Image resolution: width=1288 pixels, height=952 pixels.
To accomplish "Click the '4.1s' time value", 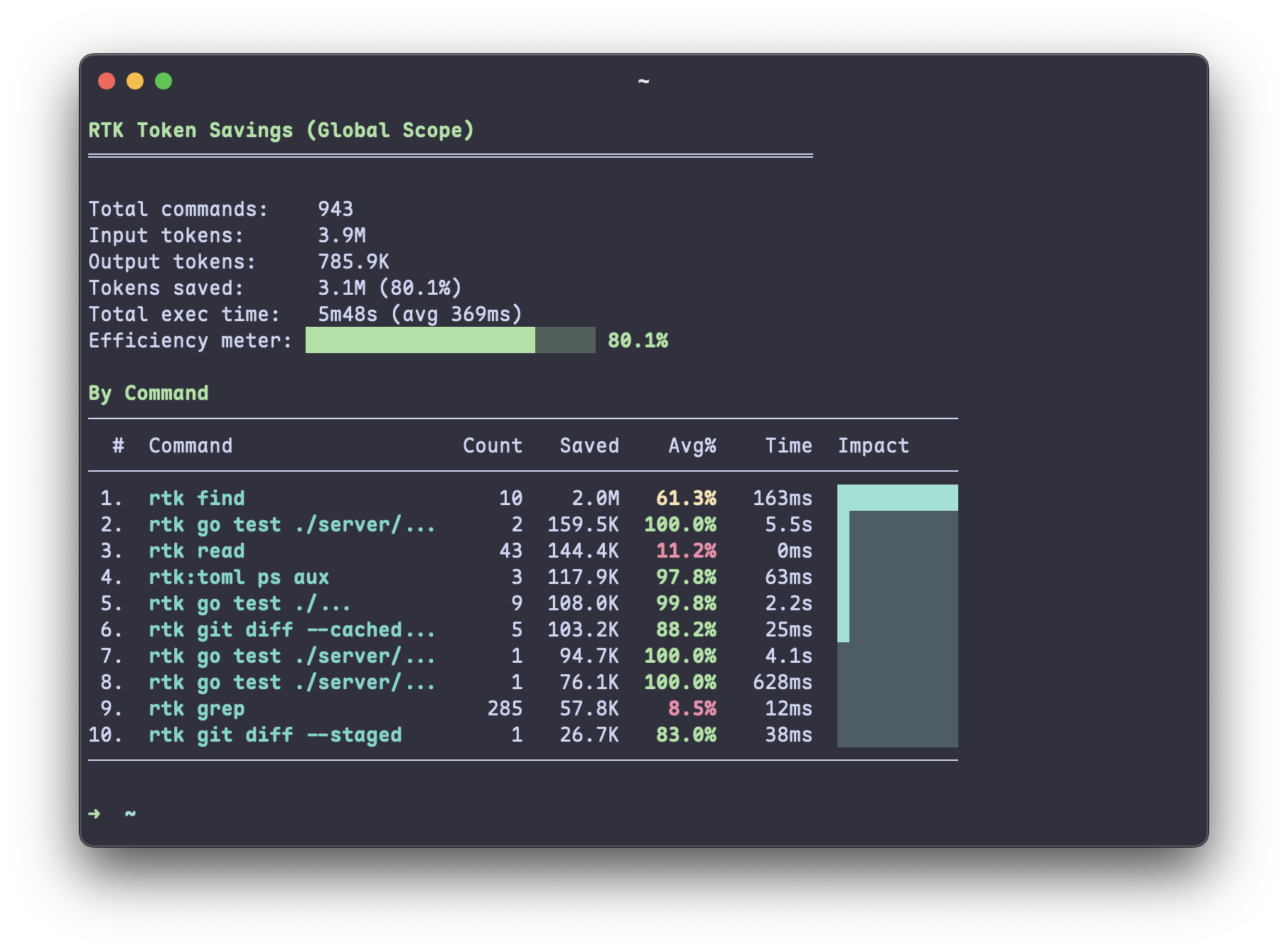I will (x=788, y=656).
